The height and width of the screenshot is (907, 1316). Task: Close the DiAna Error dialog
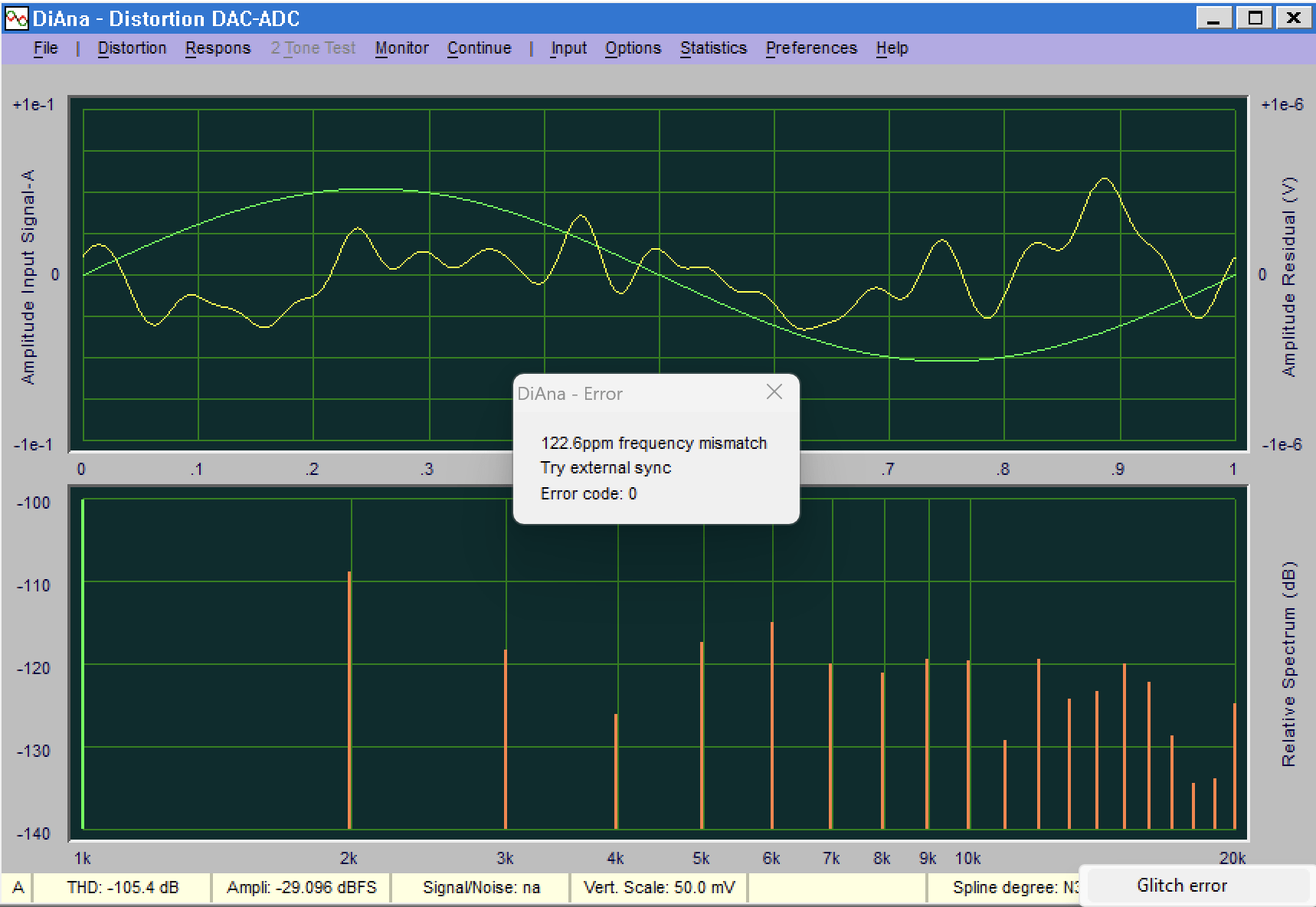(774, 392)
